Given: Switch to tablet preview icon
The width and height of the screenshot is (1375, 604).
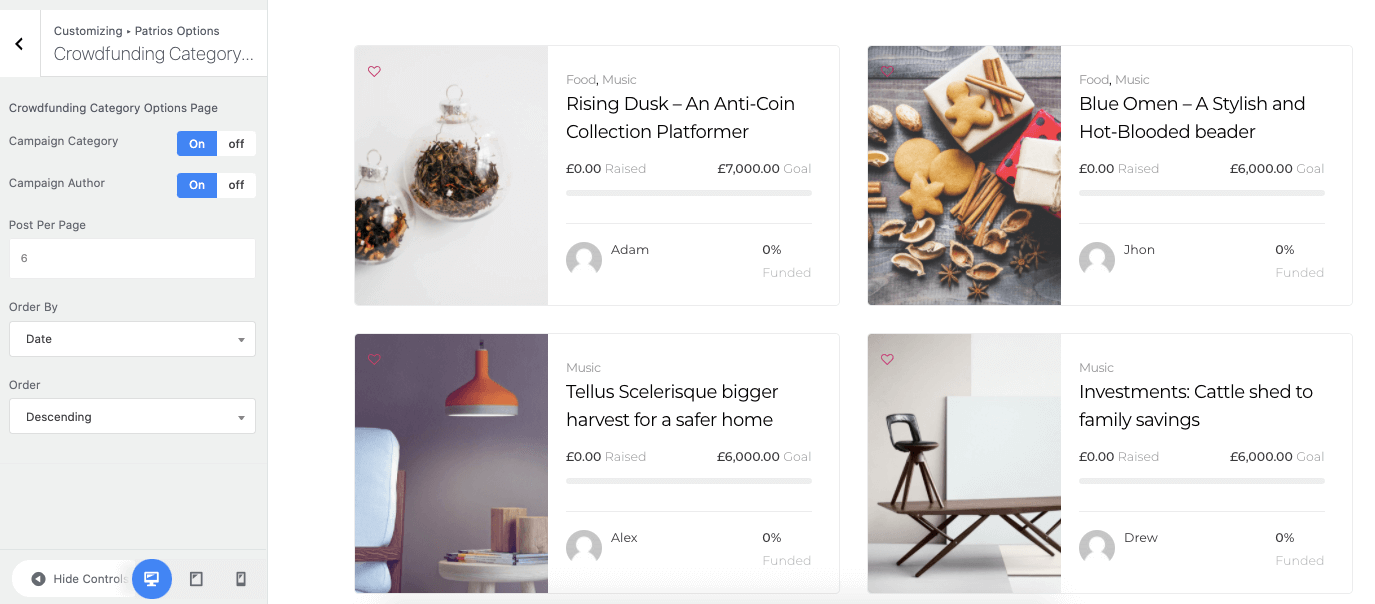Looking at the screenshot, I should 196,579.
